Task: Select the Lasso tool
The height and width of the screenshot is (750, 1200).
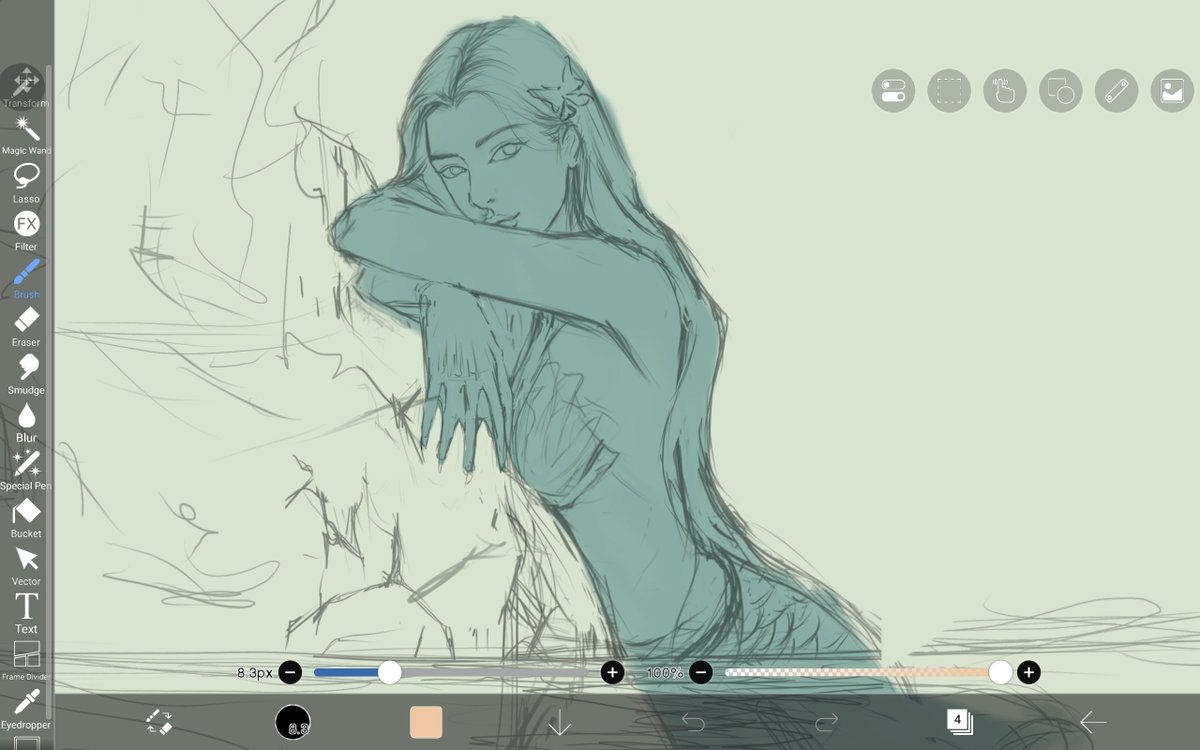Action: tap(26, 183)
